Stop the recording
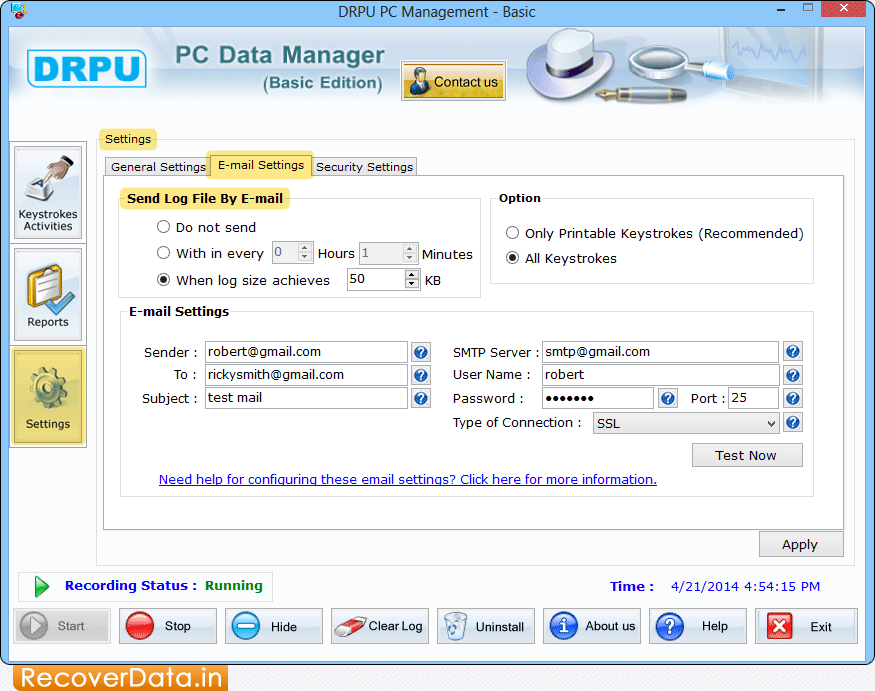The height and width of the screenshot is (691, 875). (x=168, y=626)
